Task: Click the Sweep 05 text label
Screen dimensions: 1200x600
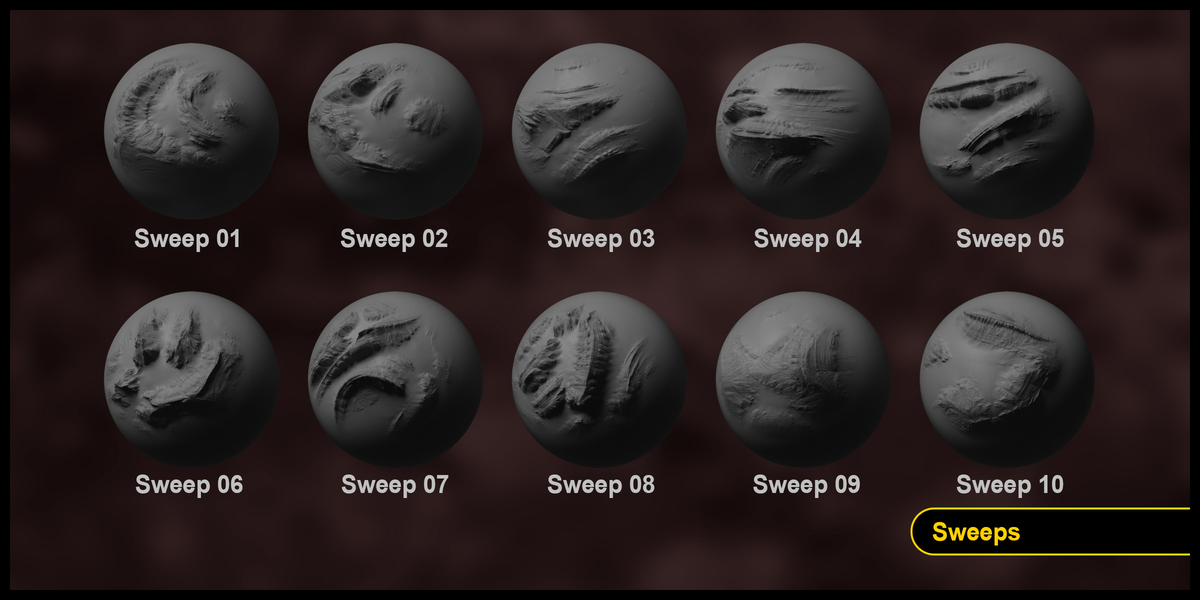Action: pyautogui.click(x=1010, y=240)
